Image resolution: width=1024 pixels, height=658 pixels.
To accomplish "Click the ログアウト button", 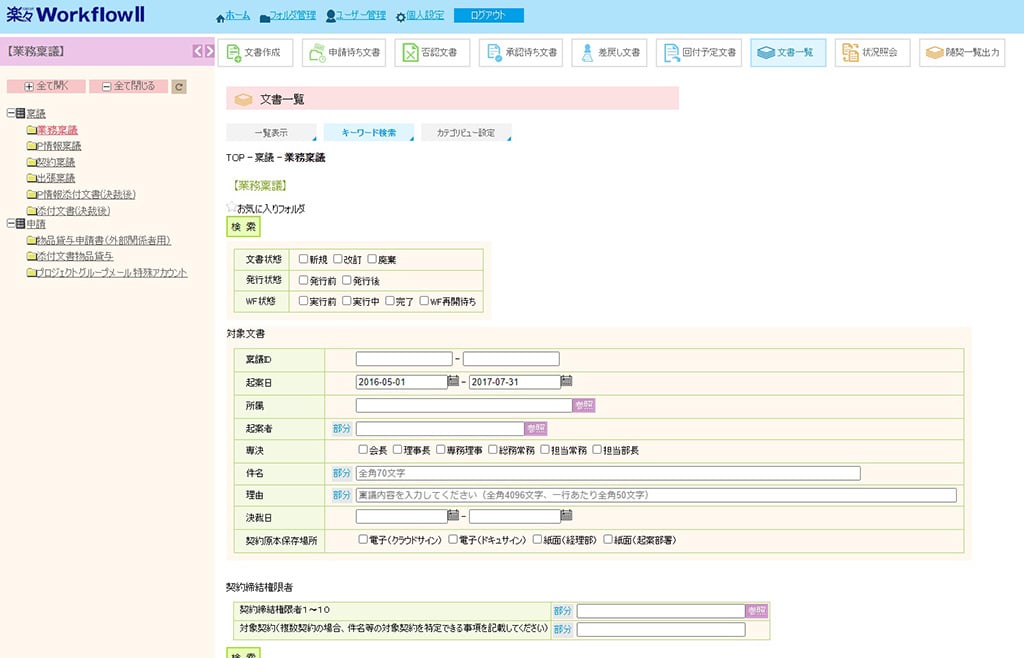I will [488, 15].
